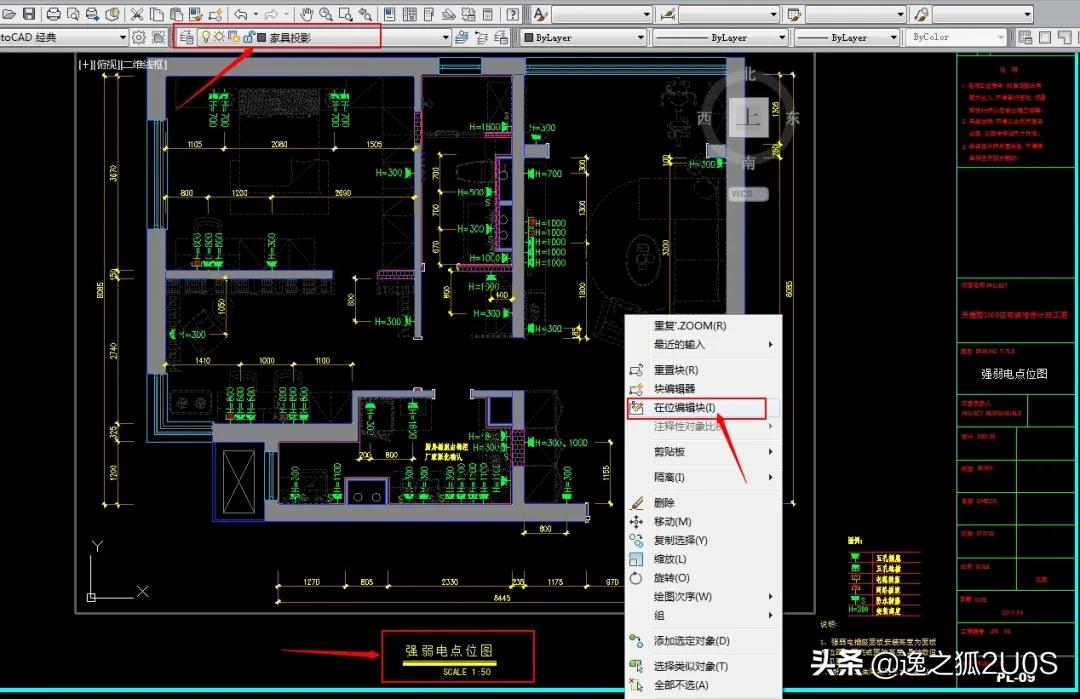Open the 家具投影 layer dropdown list
This screenshot has width=1080, height=699.
pos(446,37)
